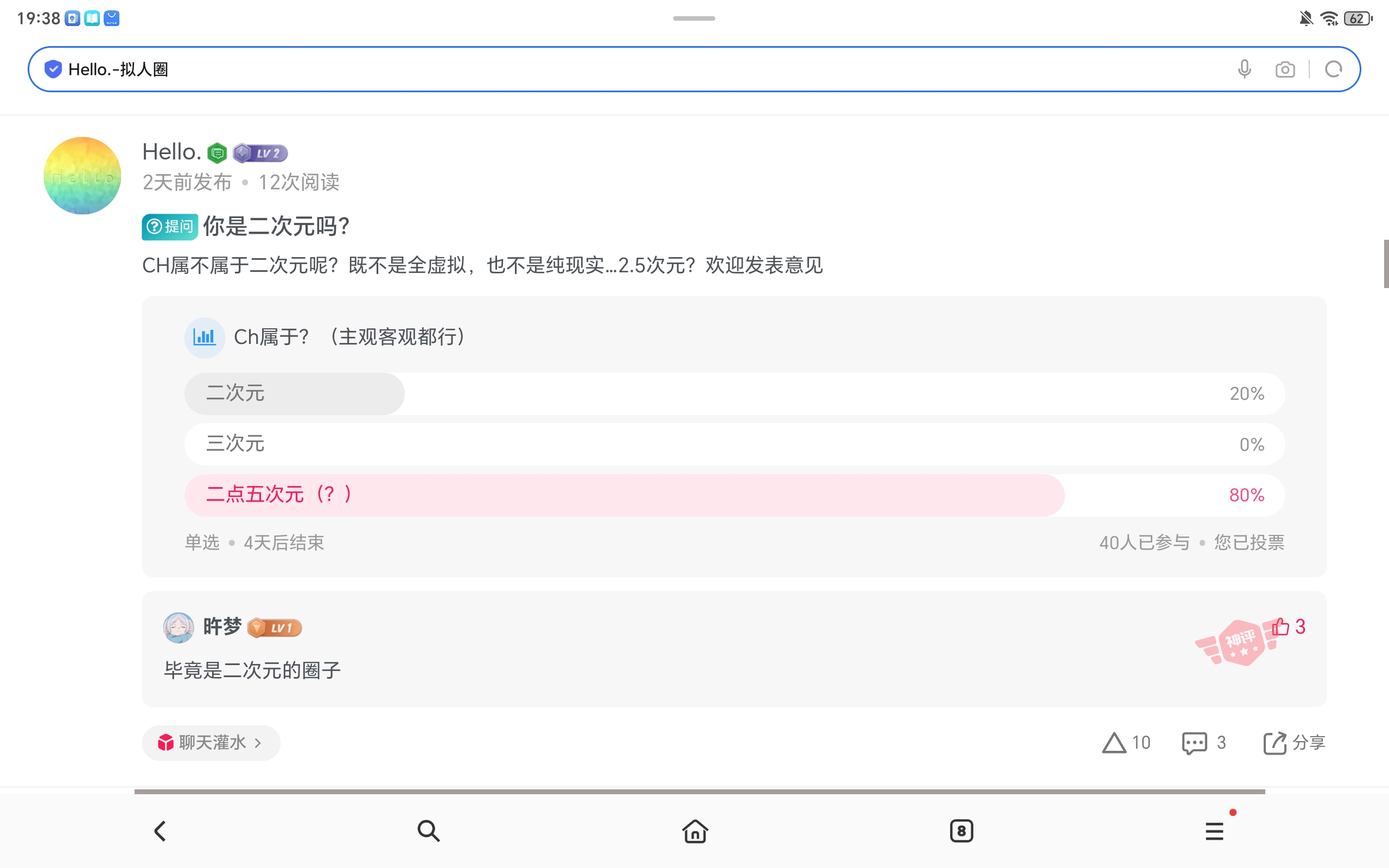This screenshot has width=1389, height=868.
Task: Share the post via 分享
Action: click(1294, 742)
